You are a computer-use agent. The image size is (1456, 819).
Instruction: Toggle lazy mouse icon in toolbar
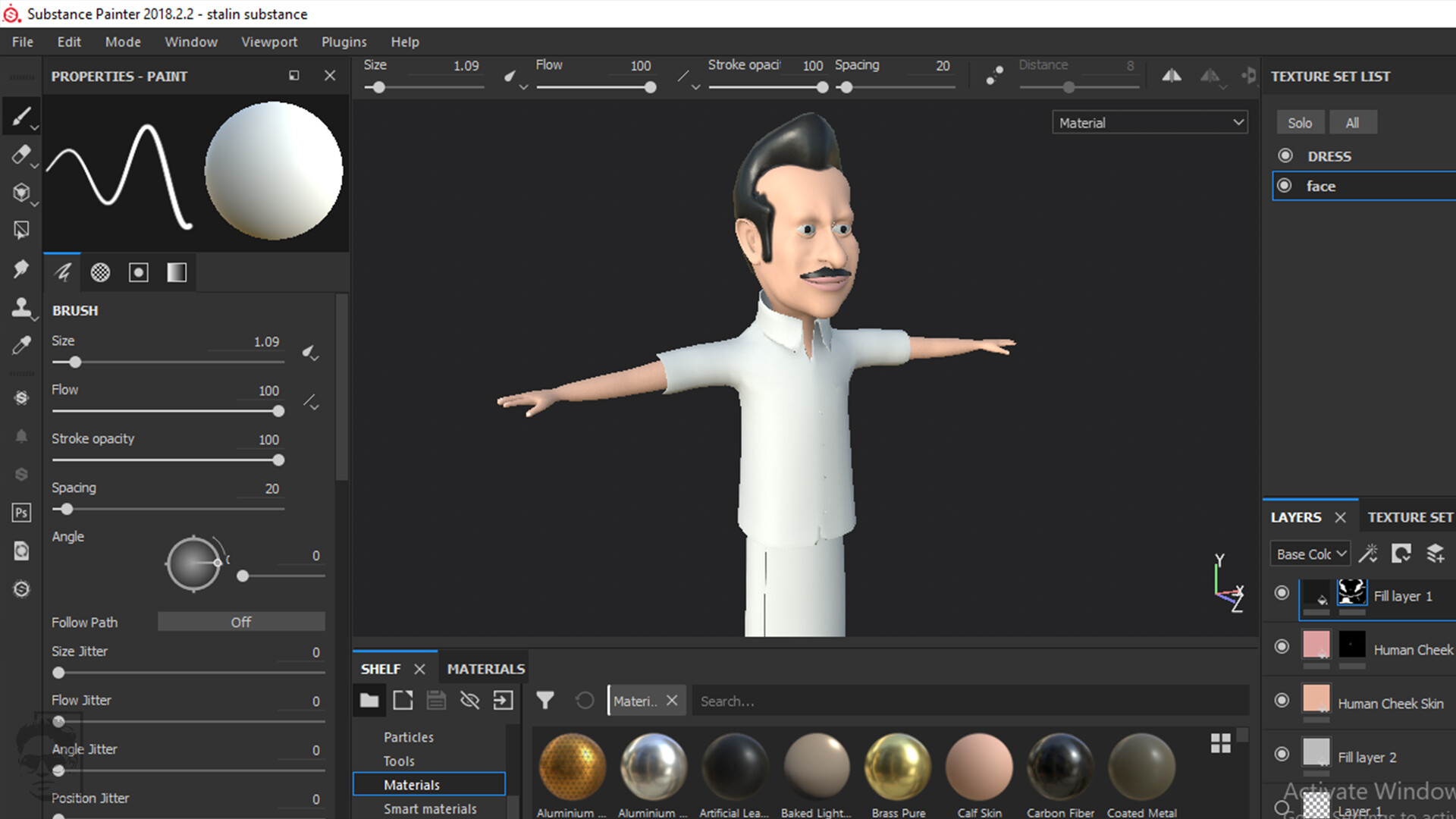pyautogui.click(x=994, y=76)
